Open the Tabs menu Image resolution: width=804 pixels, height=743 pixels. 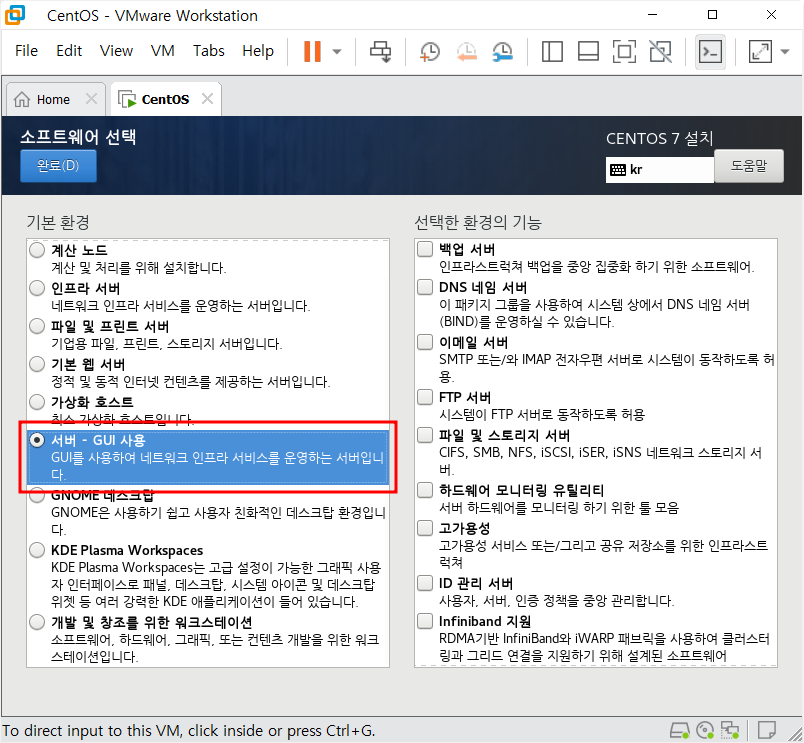coord(208,51)
